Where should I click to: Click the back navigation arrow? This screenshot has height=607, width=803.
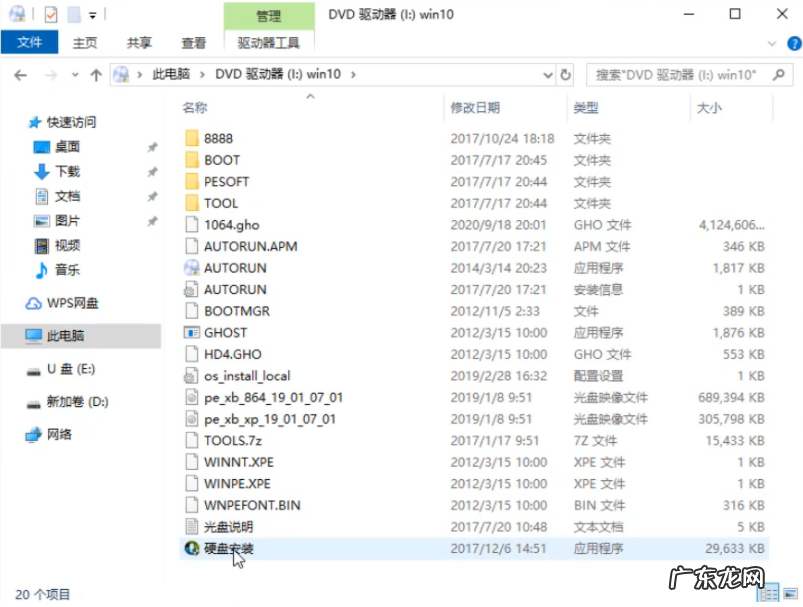[x=20, y=74]
